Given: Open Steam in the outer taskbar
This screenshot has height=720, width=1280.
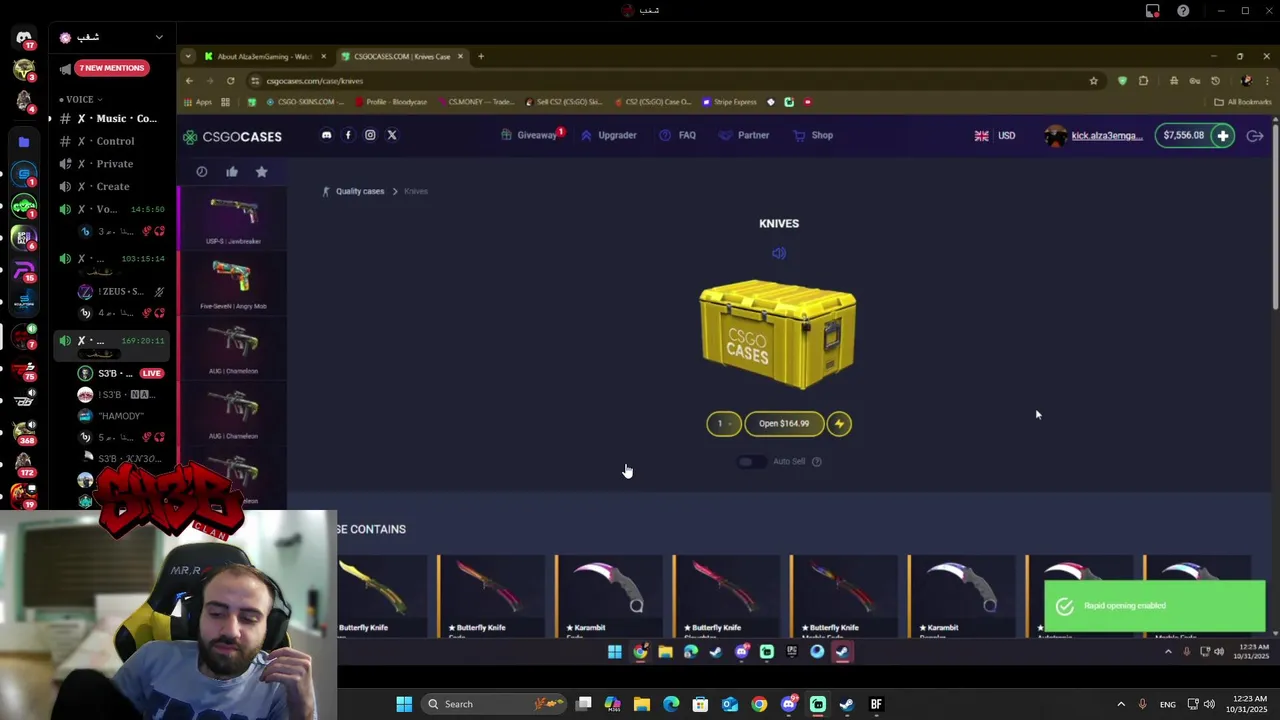Looking at the screenshot, I should pyautogui.click(x=847, y=704).
